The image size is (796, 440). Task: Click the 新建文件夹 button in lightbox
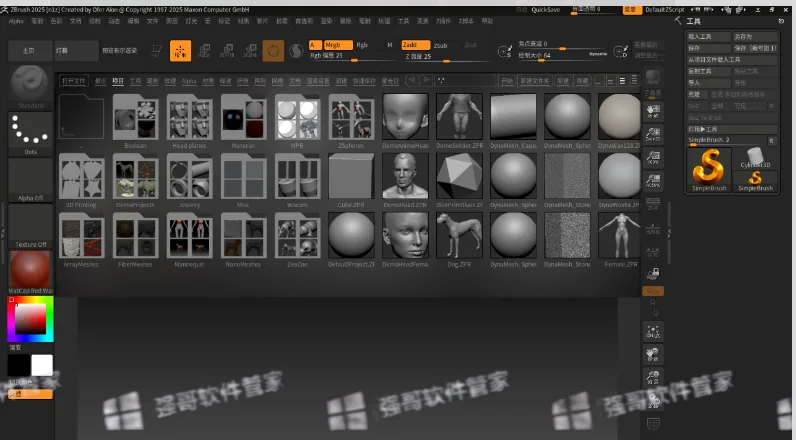coord(535,81)
